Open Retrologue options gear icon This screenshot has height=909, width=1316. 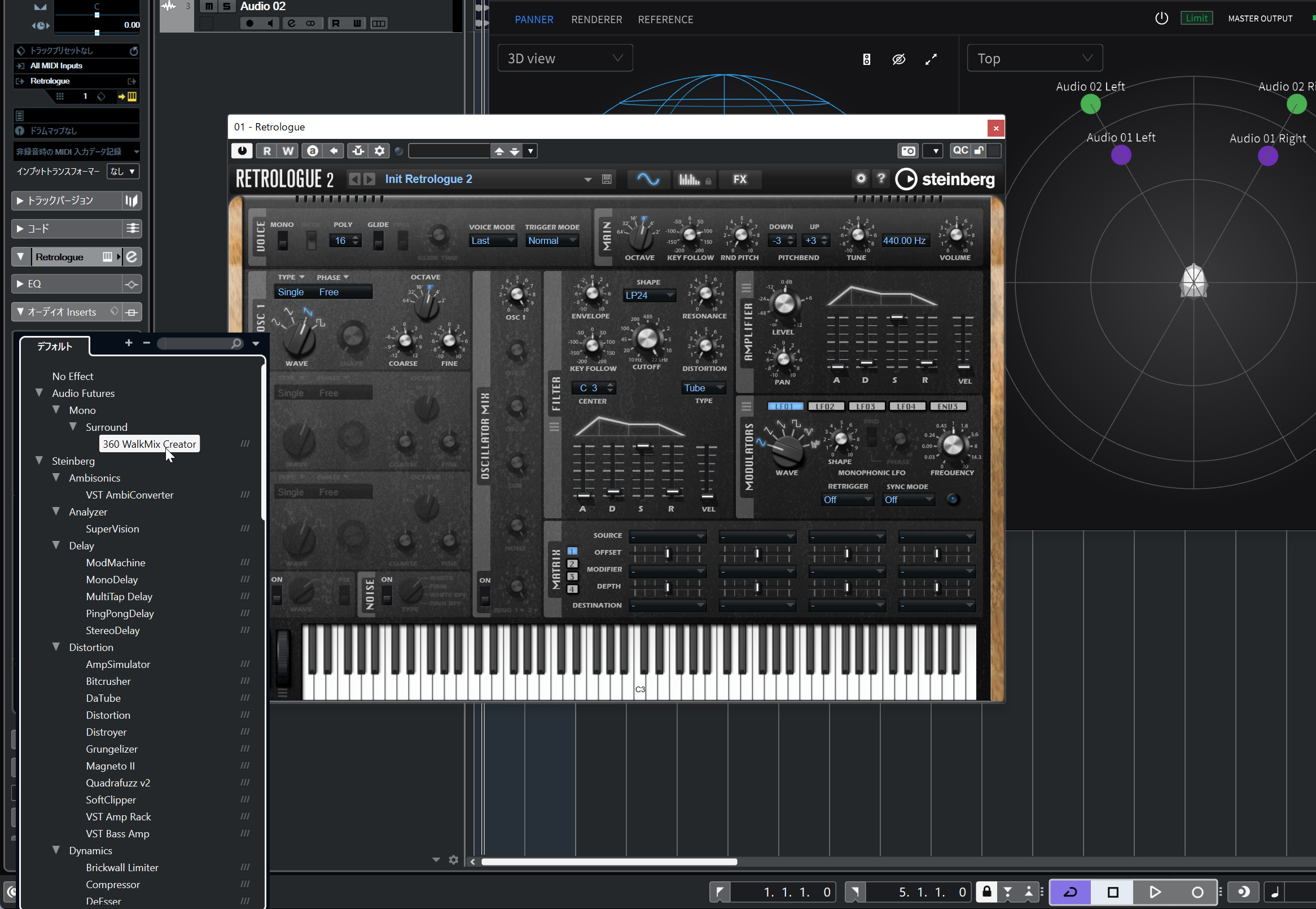tap(861, 178)
